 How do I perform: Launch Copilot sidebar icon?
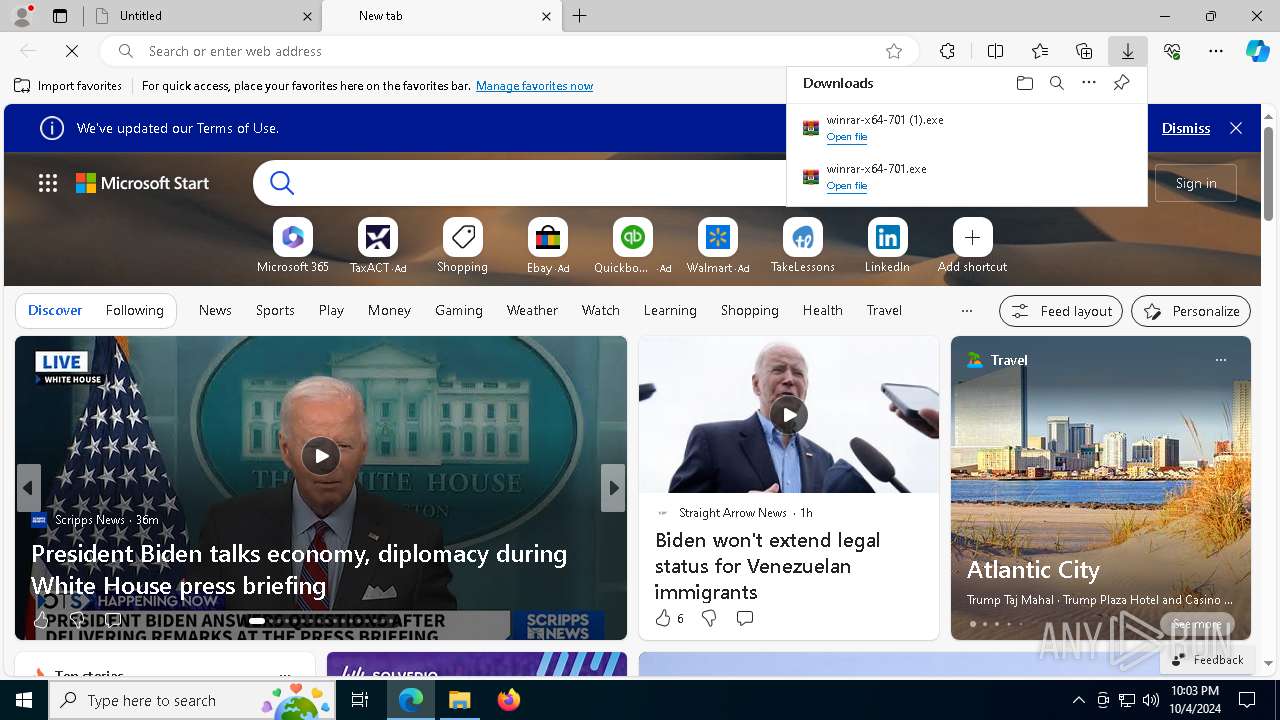1257,51
